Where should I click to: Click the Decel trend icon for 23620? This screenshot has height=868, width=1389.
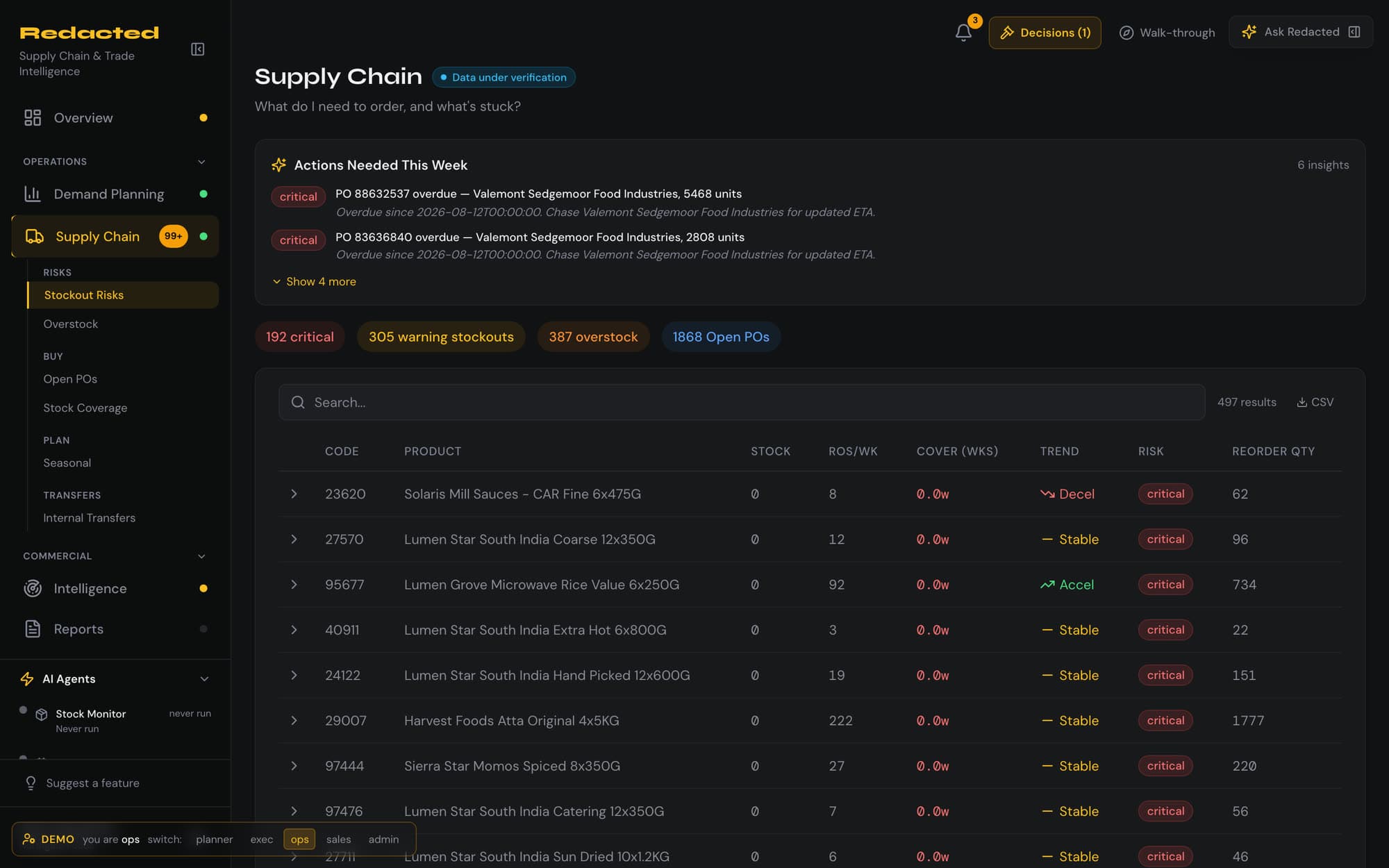(1047, 494)
